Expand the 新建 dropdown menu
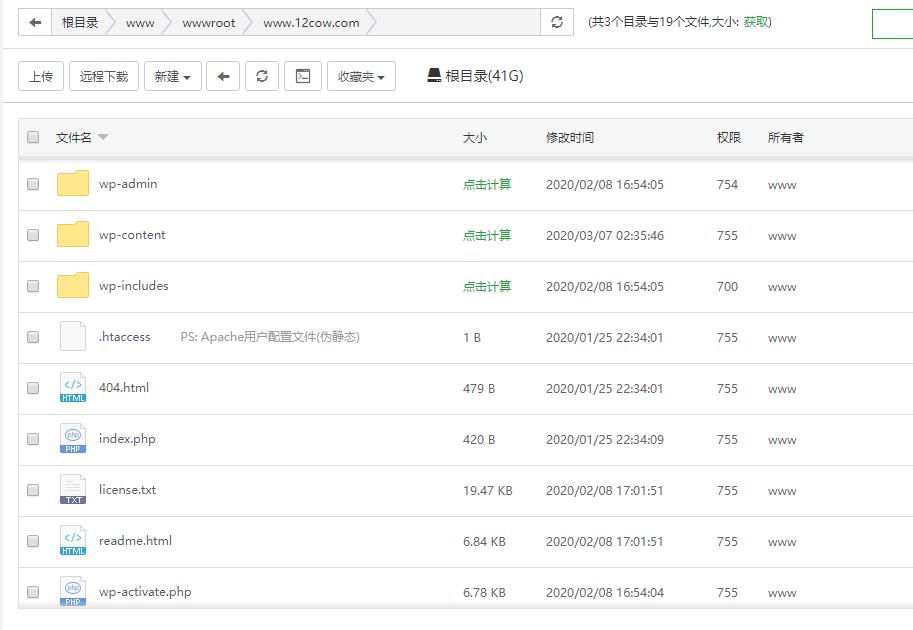This screenshot has width=913, height=630. (173, 76)
